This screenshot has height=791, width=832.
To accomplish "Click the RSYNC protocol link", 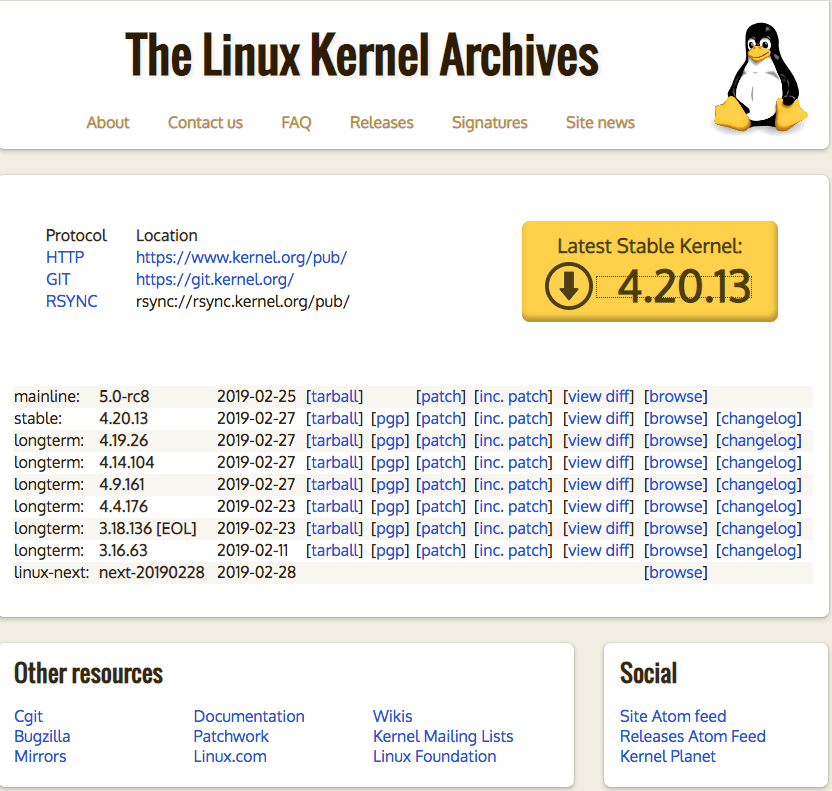I will 72,301.
